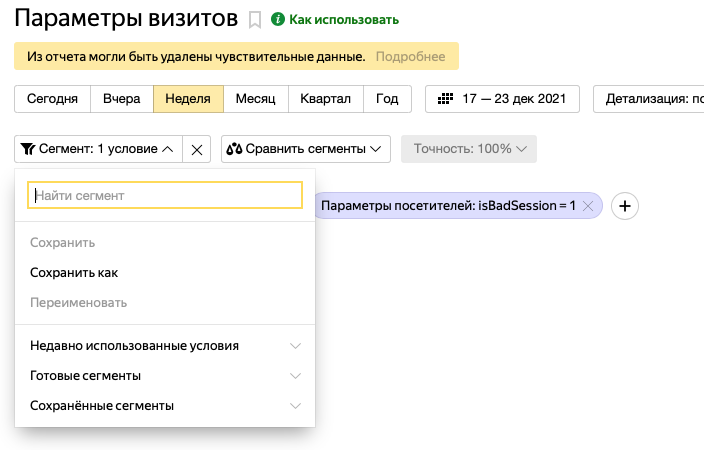Choose the 'Квартал' period tab
The width and height of the screenshot is (704, 450).
click(326, 99)
